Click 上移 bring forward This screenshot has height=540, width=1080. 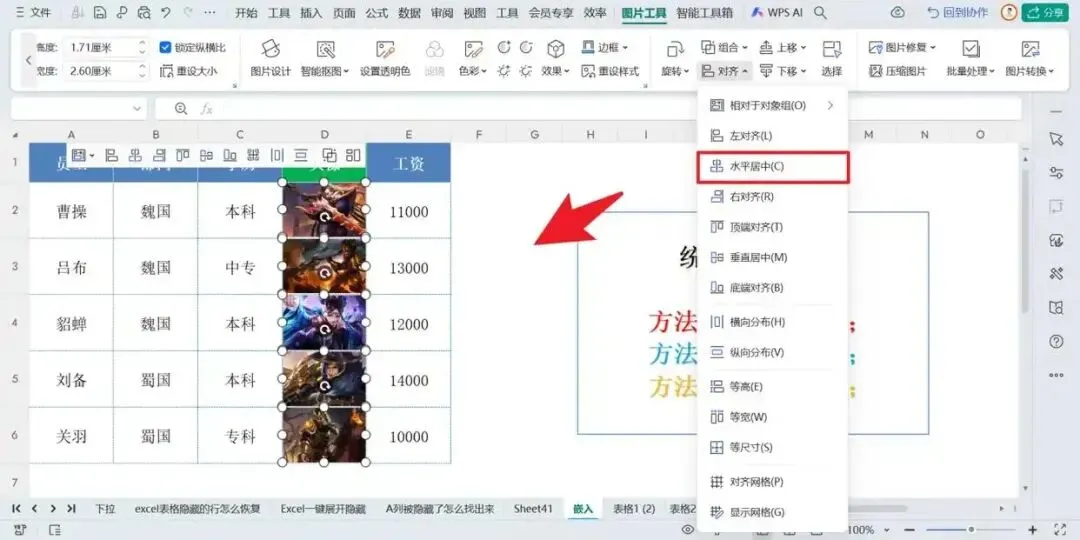[x=783, y=47]
